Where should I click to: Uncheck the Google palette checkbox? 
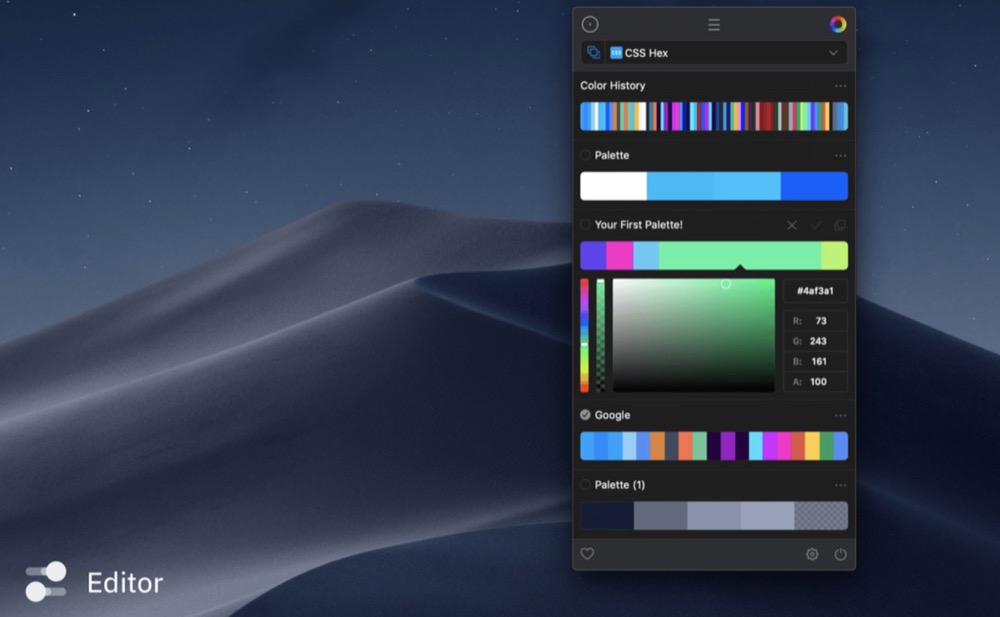(586, 415)
